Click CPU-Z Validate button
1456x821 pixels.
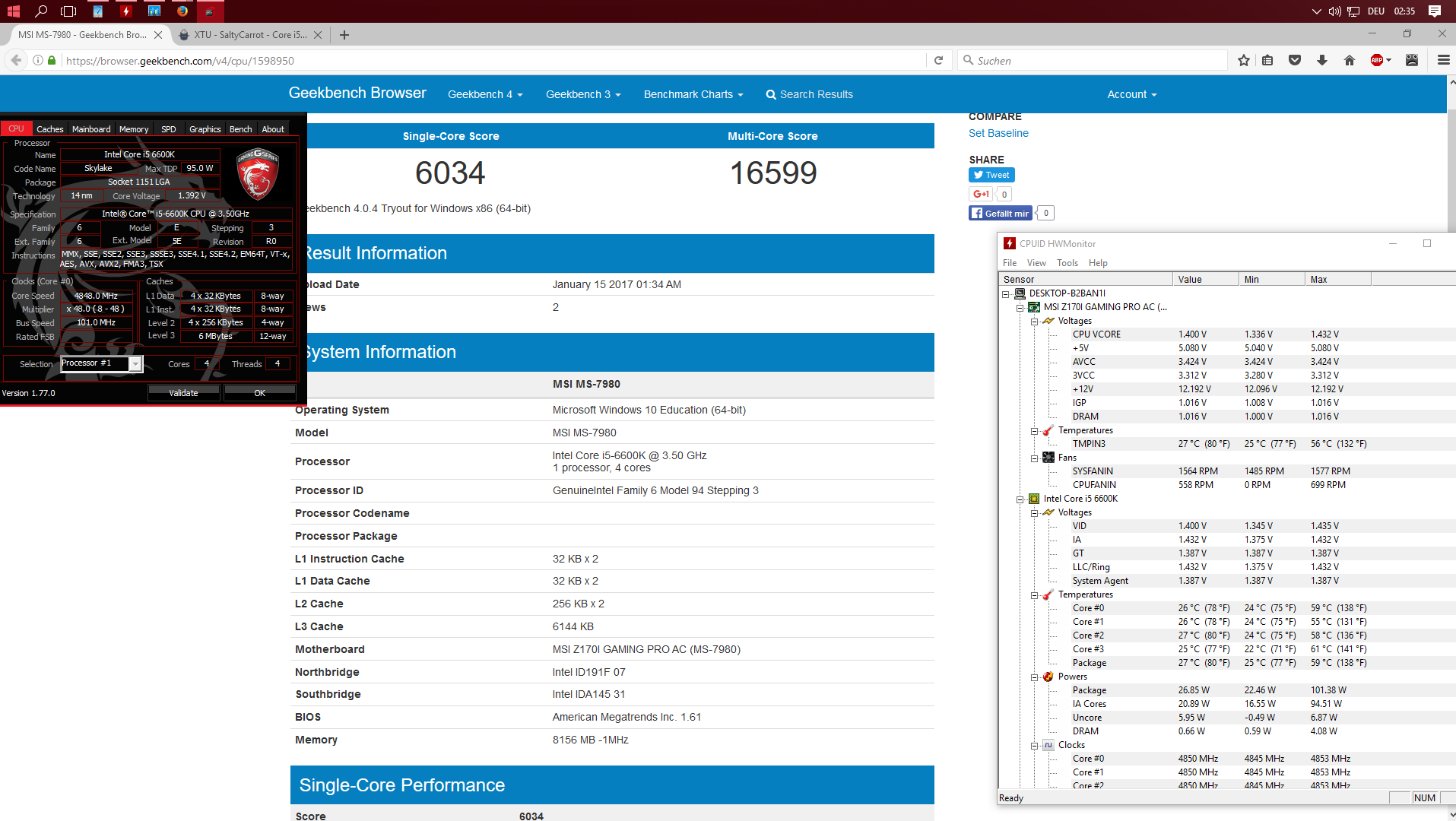pos(183,393)
